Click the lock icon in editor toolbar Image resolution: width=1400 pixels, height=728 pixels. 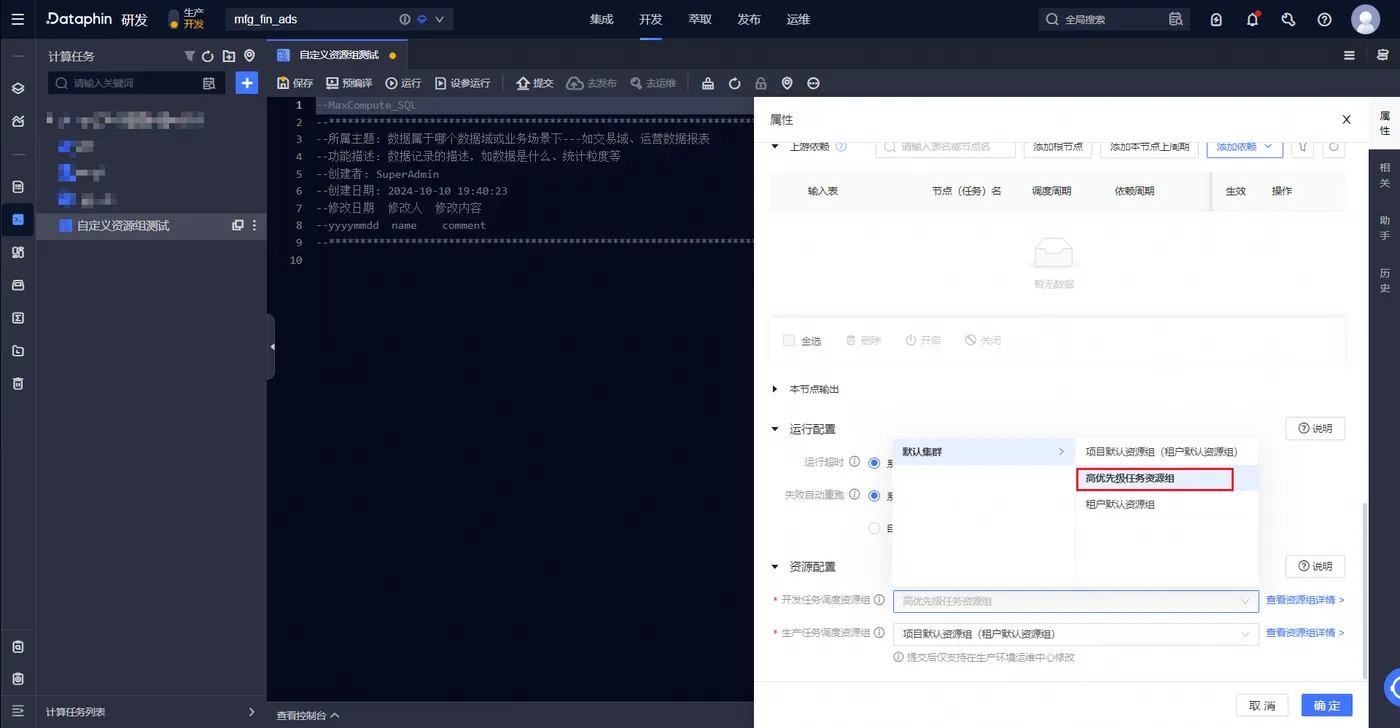(x=761, y=83)
